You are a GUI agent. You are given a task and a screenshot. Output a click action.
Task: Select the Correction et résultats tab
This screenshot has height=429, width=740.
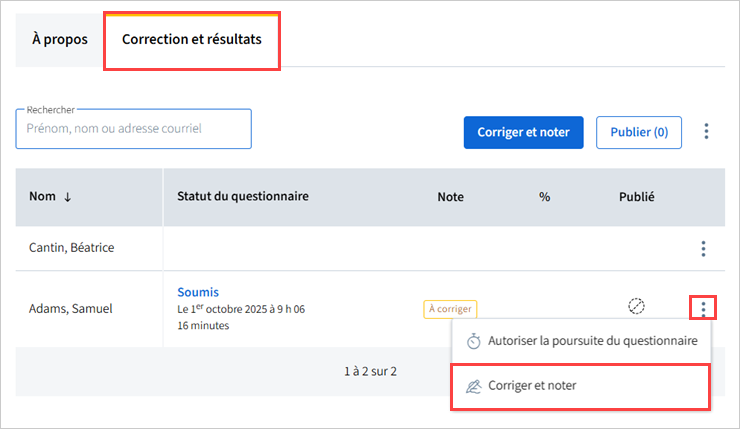191,40
